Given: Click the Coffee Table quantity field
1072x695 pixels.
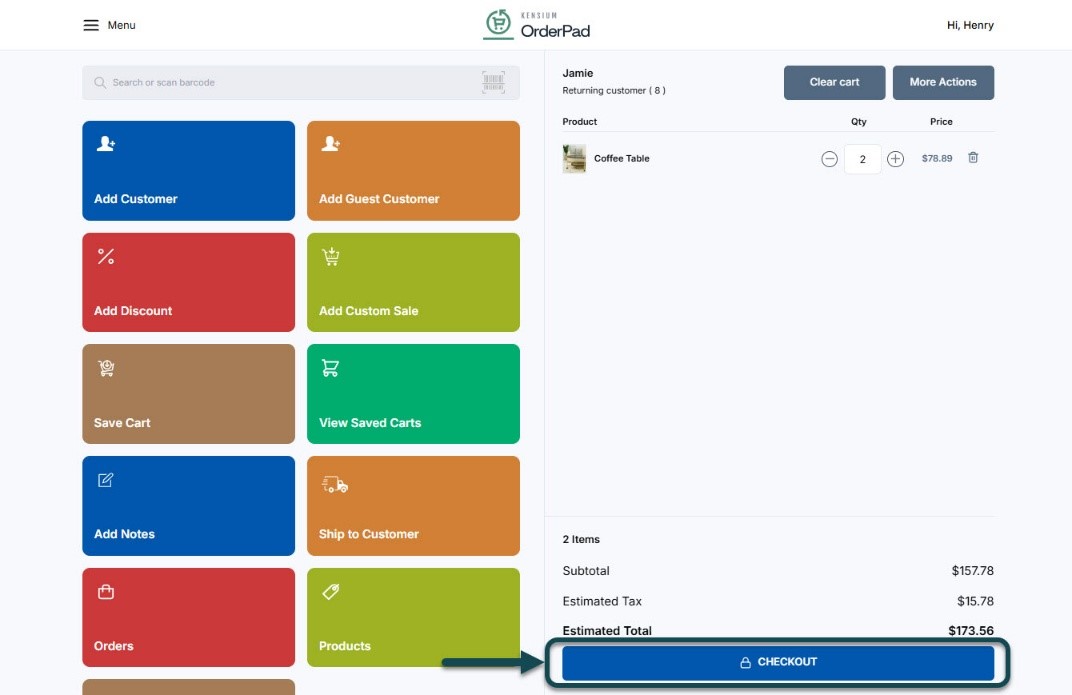Looking at the screenshot, I should (x=863, y=159).
